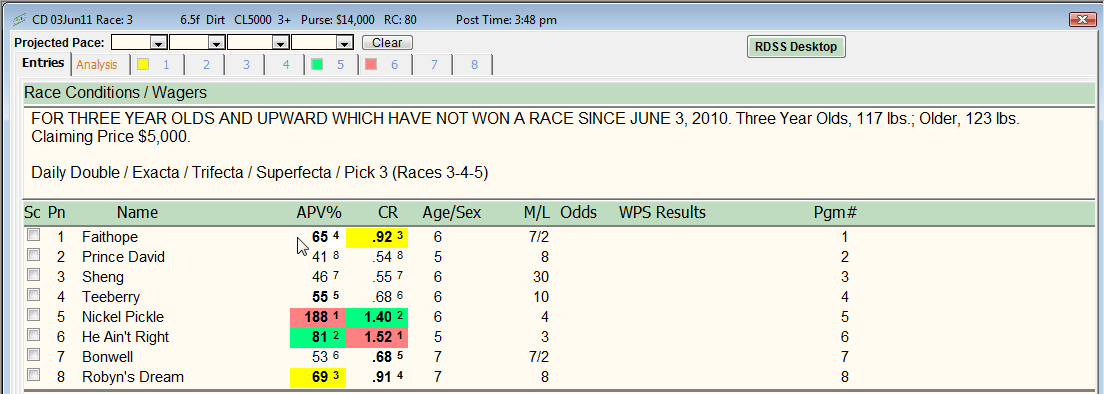Click the CR column header

click(389, 212)
